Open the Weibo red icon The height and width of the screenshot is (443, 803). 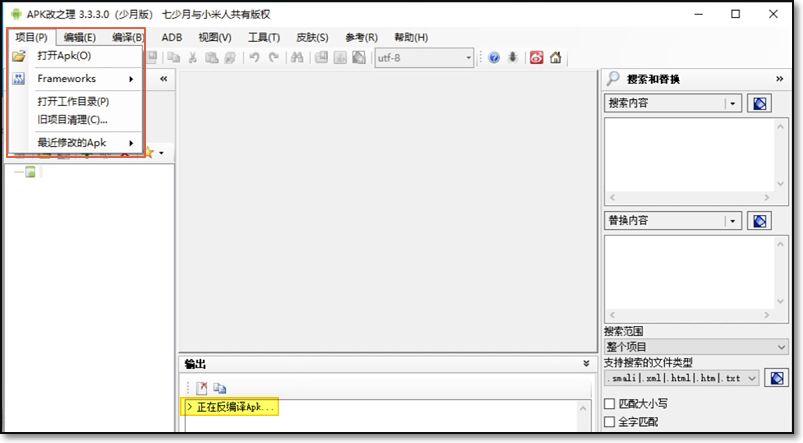[536, 57]
